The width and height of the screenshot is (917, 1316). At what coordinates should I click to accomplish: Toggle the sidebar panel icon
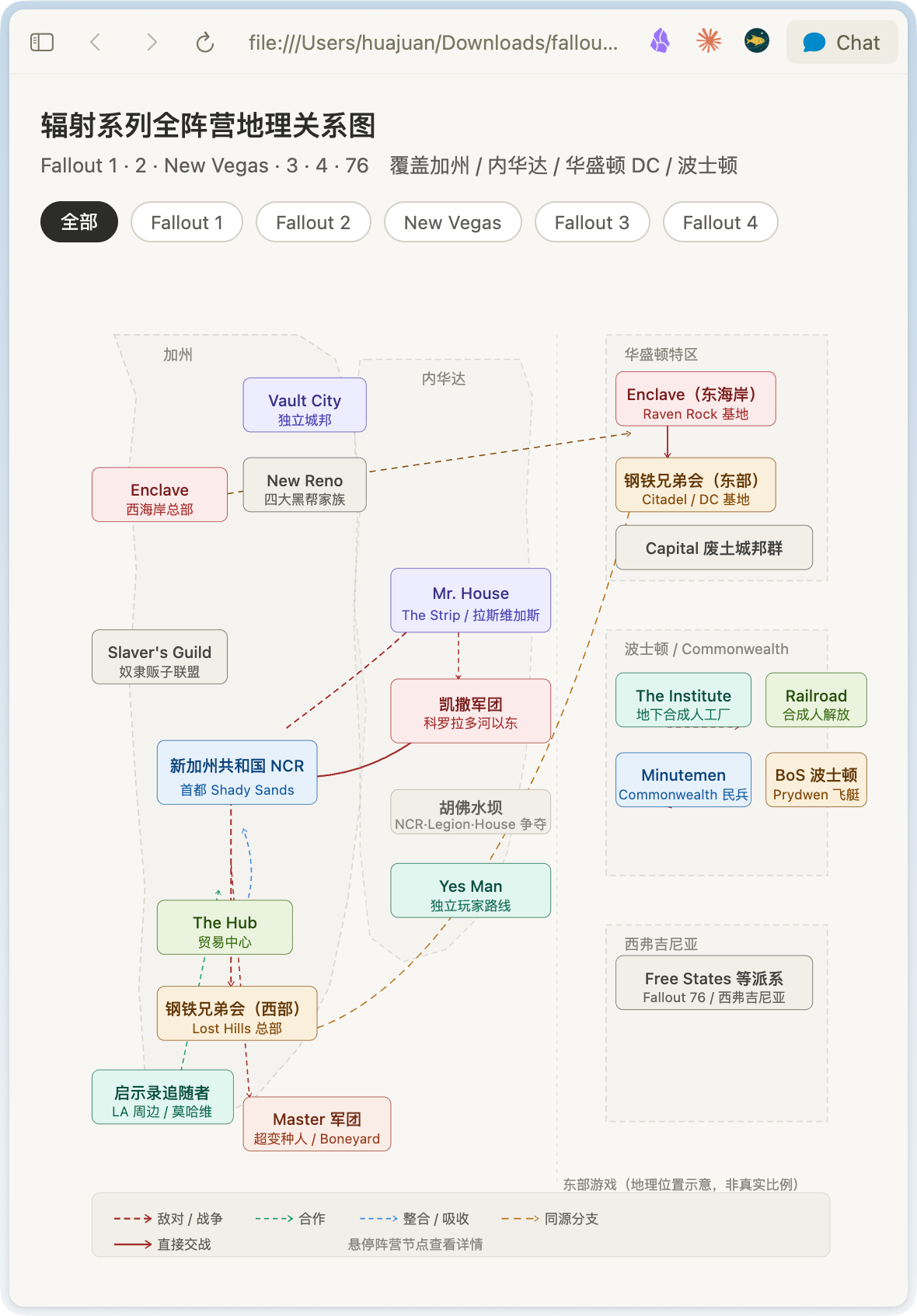[42, 43]
